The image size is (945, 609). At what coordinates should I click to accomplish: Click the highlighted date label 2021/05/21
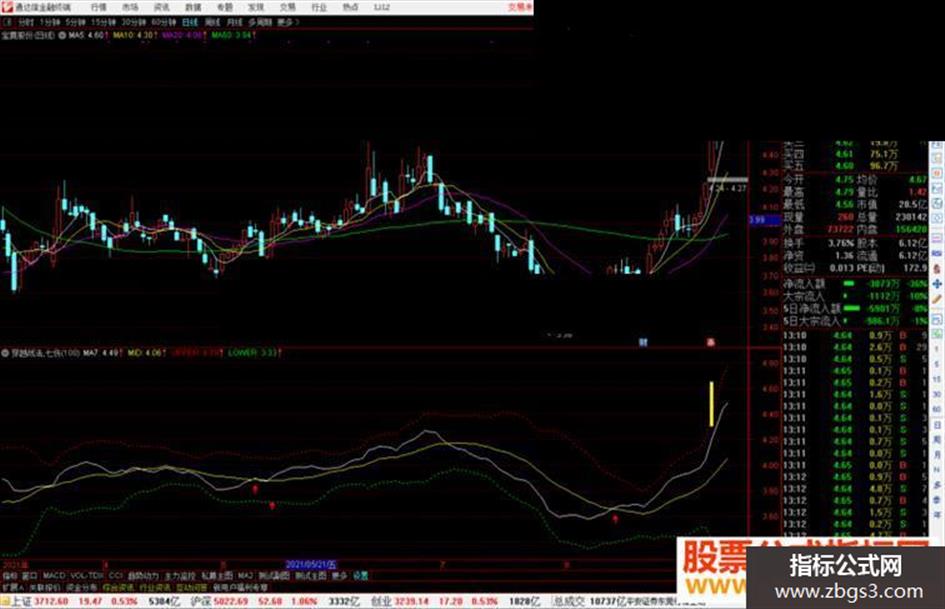311,565
